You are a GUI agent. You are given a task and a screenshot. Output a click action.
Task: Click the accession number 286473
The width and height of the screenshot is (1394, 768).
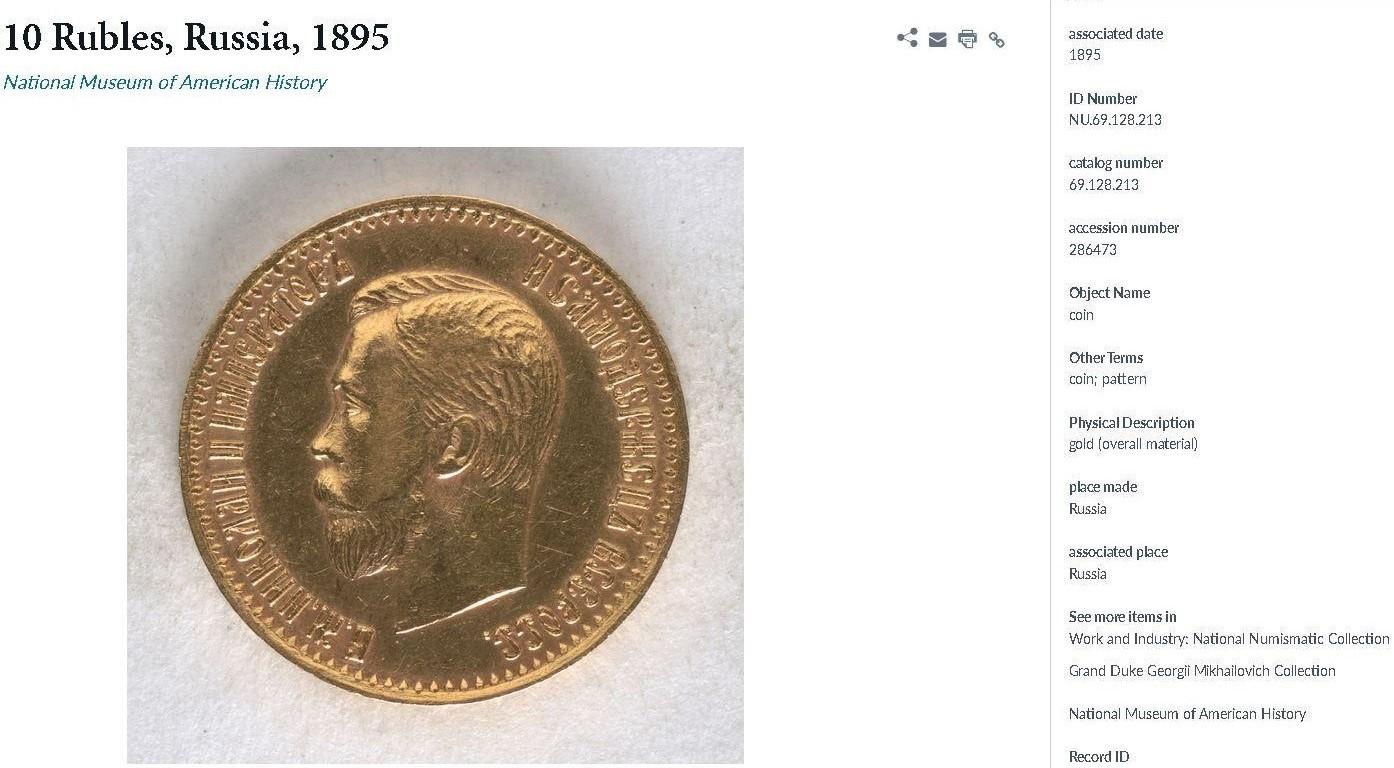tap(1093, 250)
